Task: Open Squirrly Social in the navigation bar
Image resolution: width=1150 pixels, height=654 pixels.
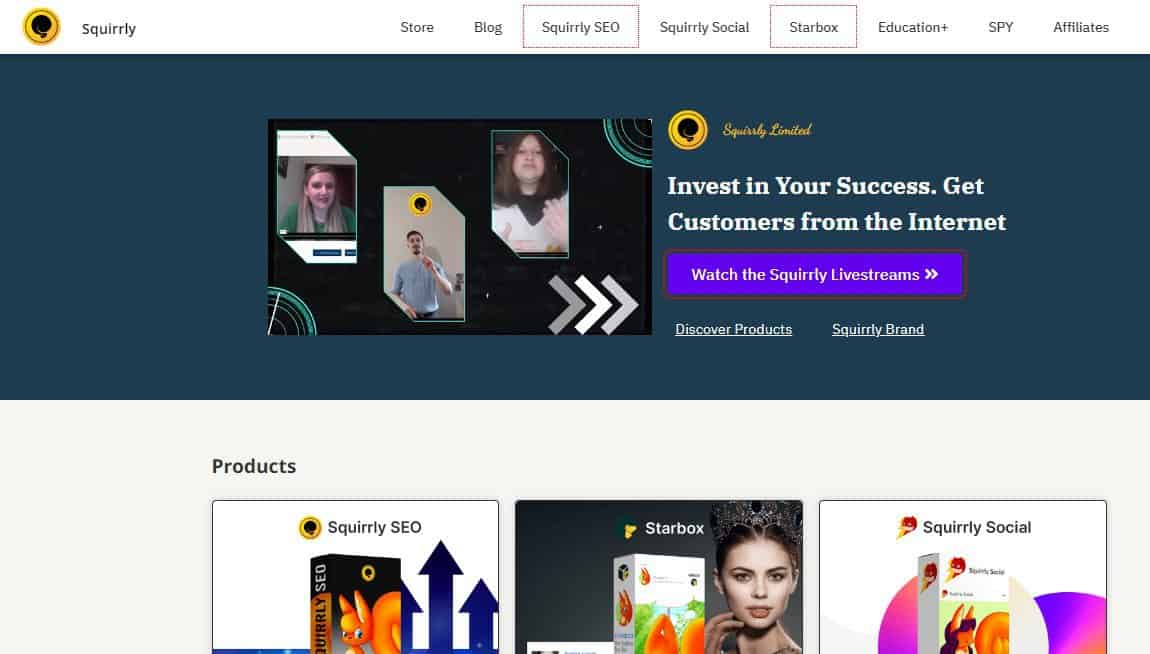Action: coord(704,27)
